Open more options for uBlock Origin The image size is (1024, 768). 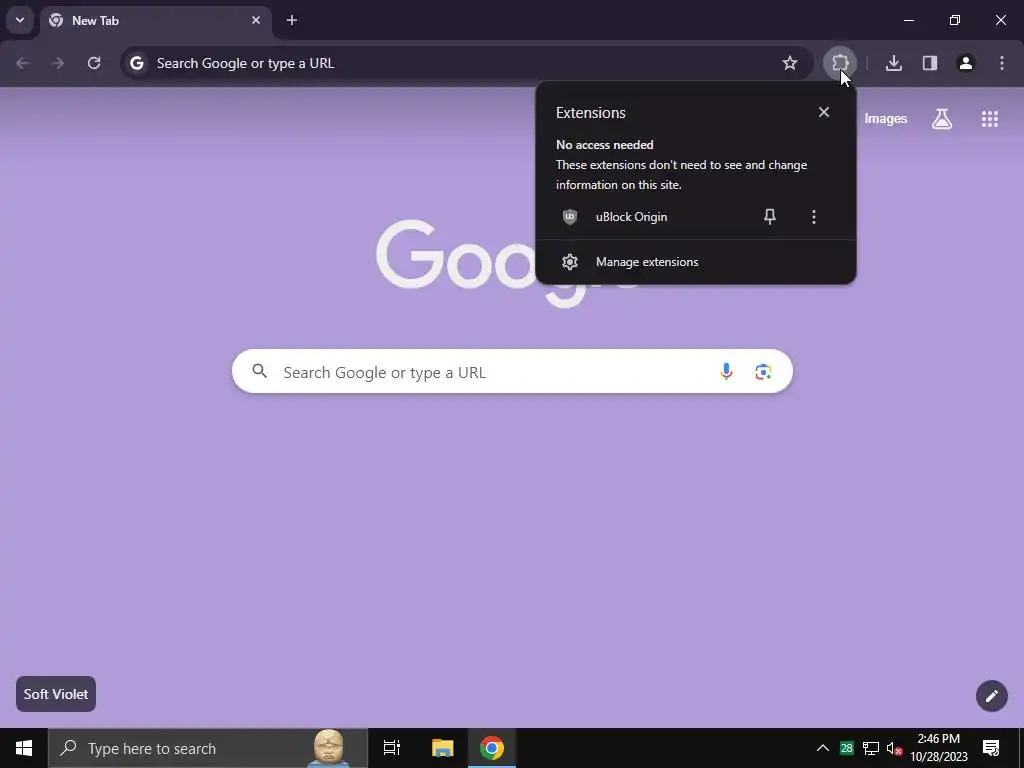click(x=813, y=217)
